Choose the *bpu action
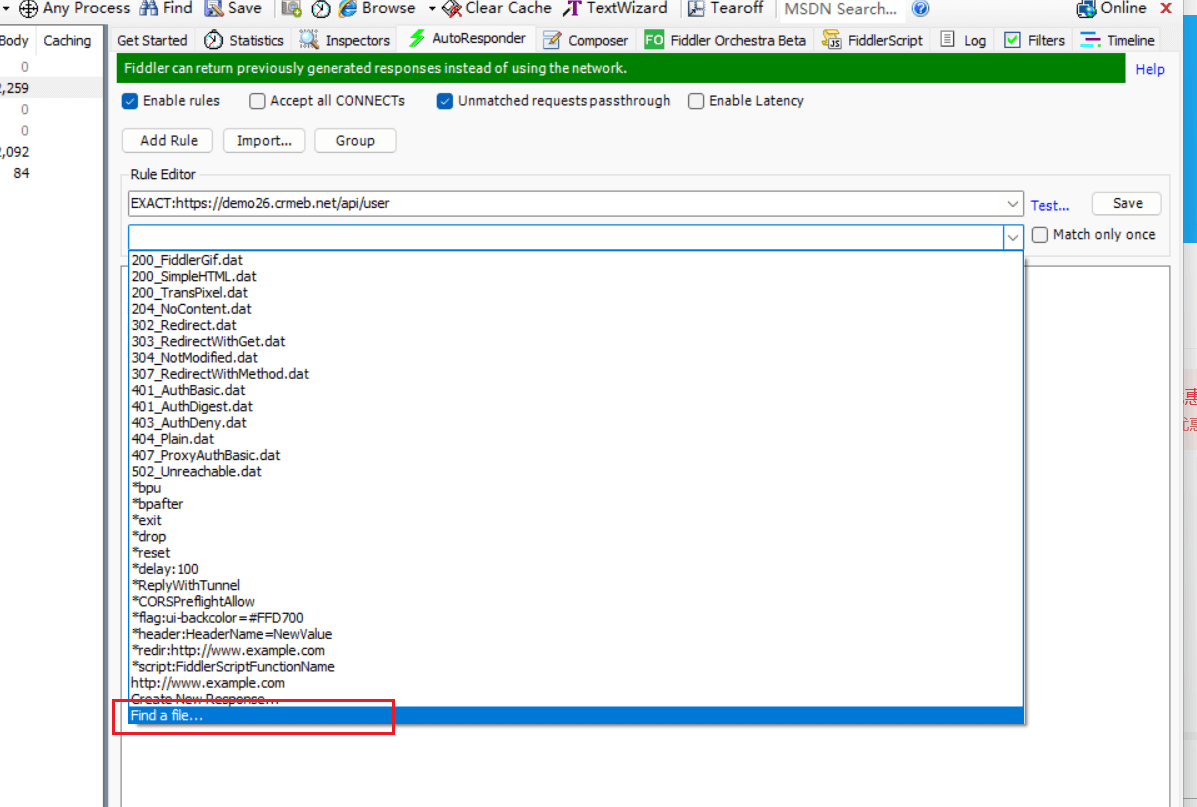The width and height of the screenshot is (1197, 807). 576,488
